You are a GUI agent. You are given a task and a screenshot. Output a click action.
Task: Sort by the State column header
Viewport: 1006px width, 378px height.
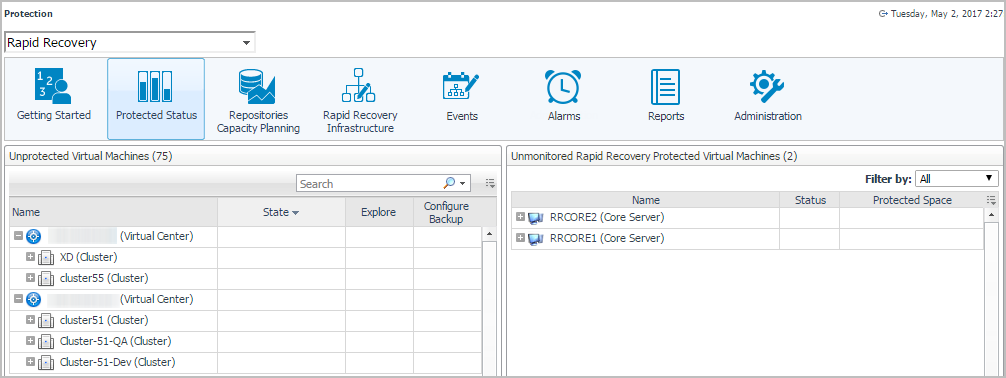[x=281, y=212]
